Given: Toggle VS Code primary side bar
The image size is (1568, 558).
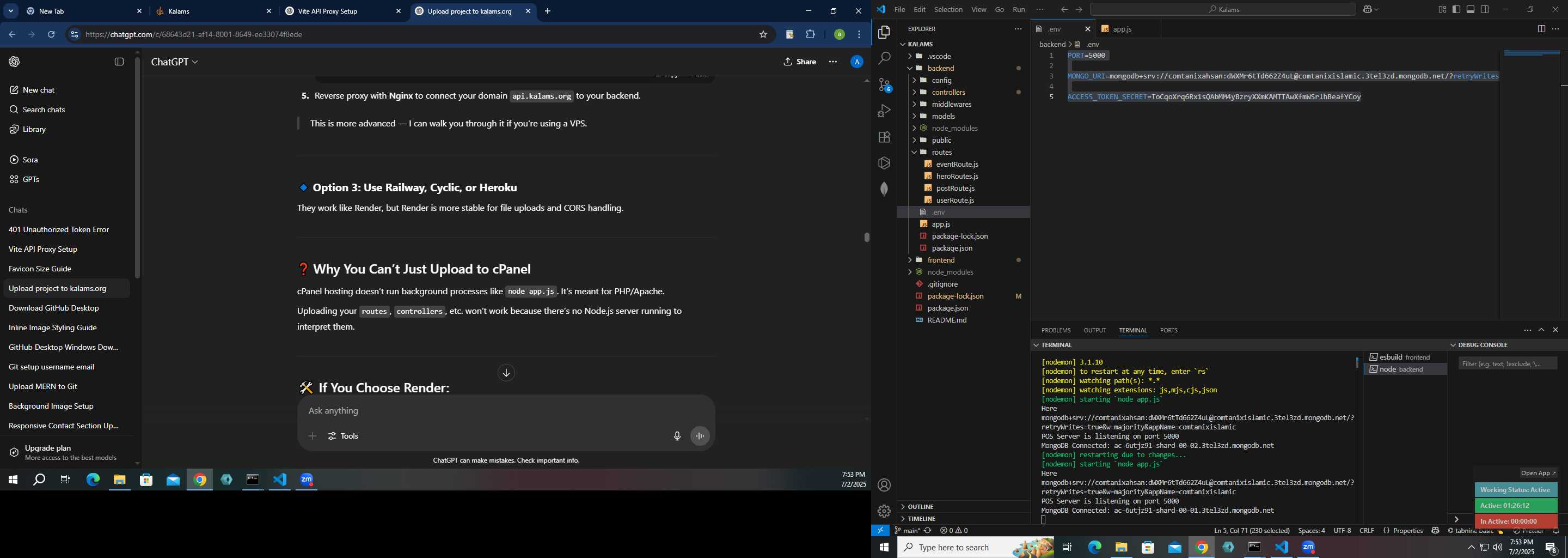Looking at the screenshot, I should (x=1456, y=9).
